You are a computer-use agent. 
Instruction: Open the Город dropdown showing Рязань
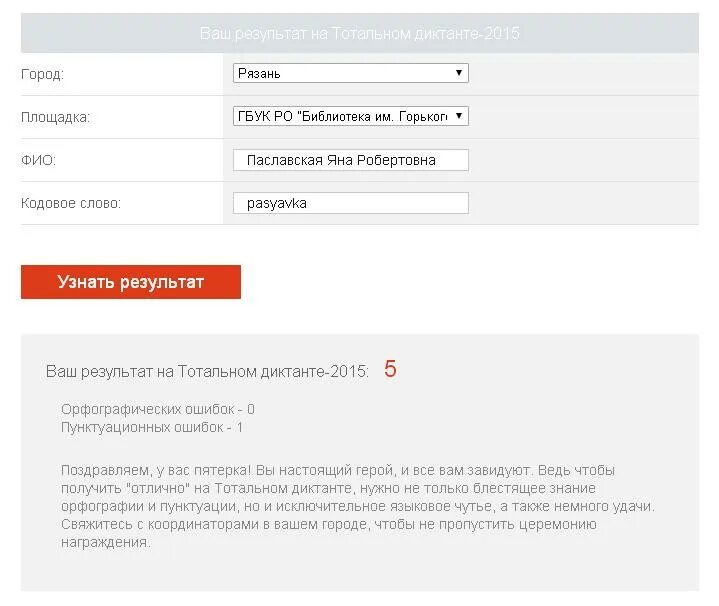pyautogui.click(x=350, y=73)
